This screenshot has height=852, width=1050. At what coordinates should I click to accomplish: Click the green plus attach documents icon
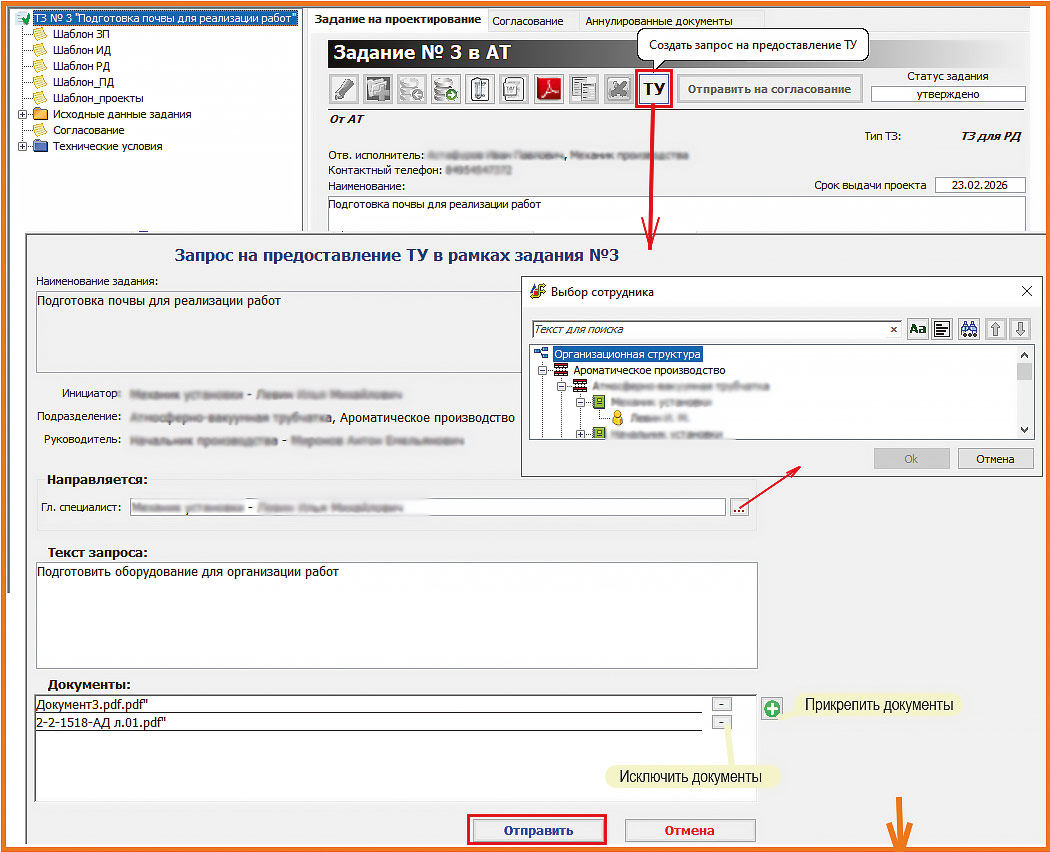[771, 709]
